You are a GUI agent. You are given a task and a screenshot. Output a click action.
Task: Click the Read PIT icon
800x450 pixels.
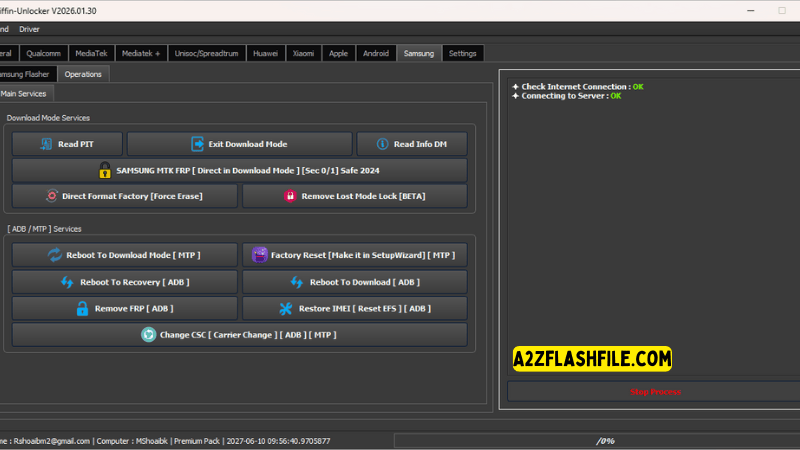tap(46, 144)
